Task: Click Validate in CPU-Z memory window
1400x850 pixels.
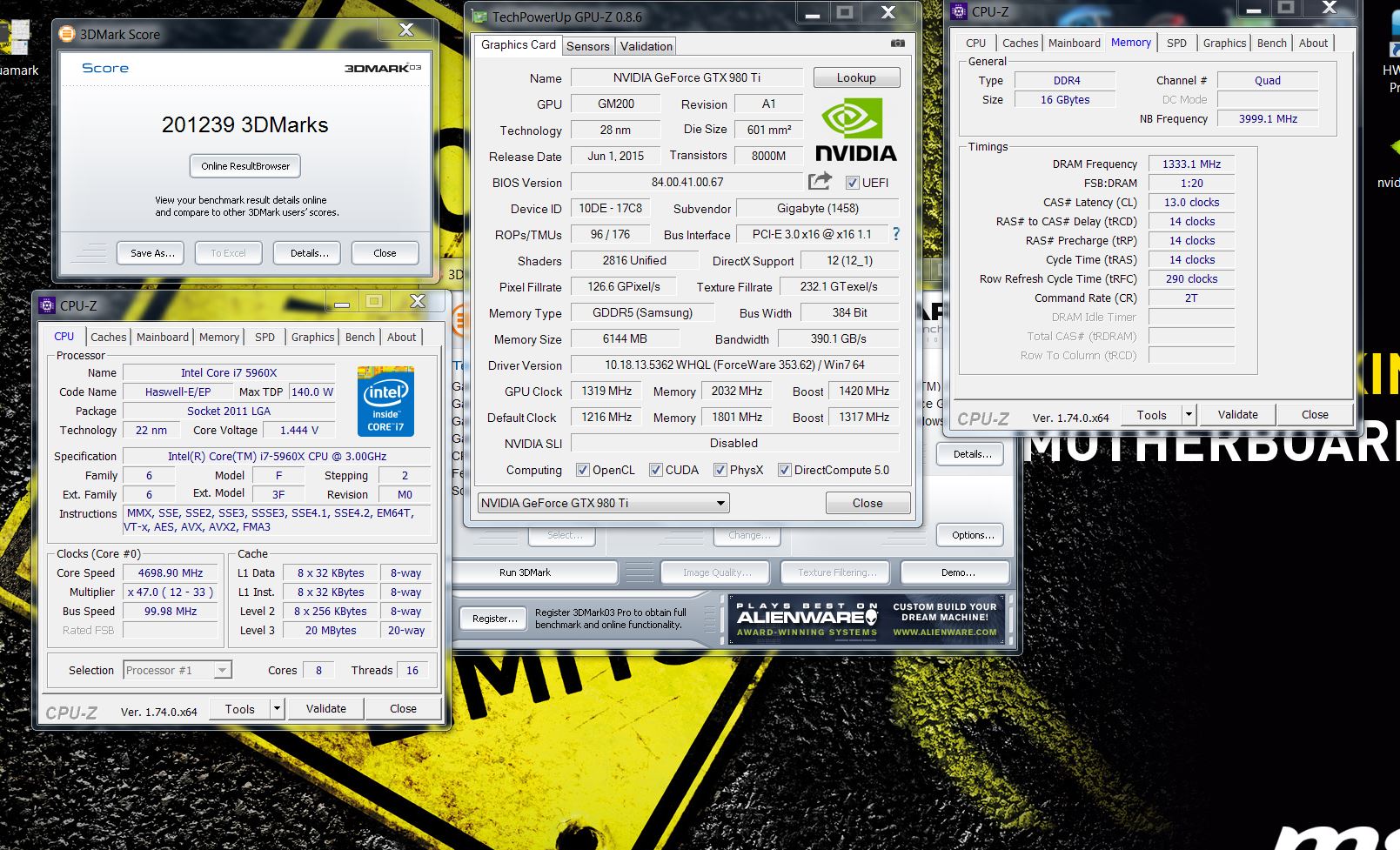Action: [1238, 414]
